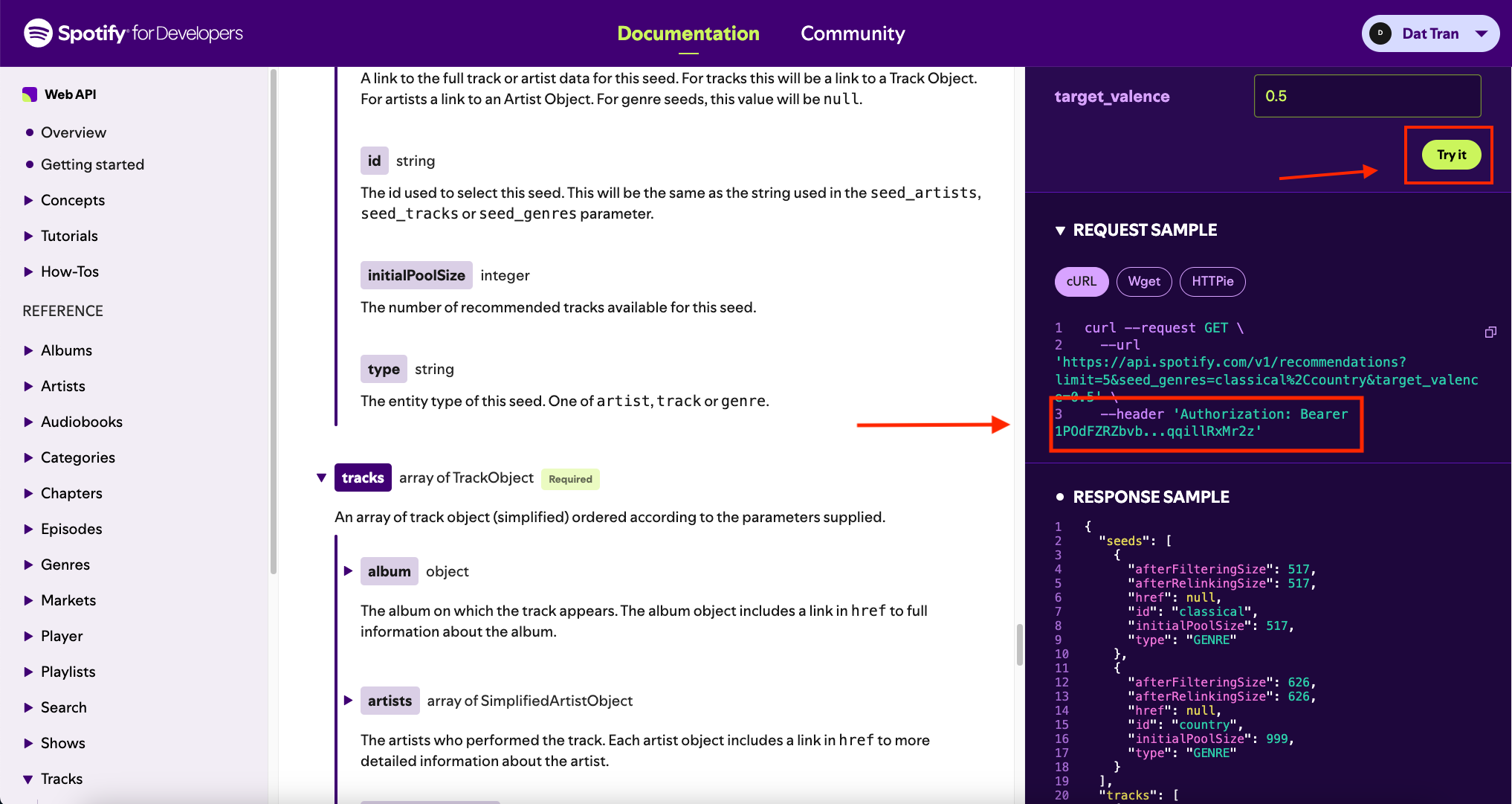Viewport: 1512px width, 804px height.
Task: Click the target_valence parameter label
Action: tap(1111, 96)
